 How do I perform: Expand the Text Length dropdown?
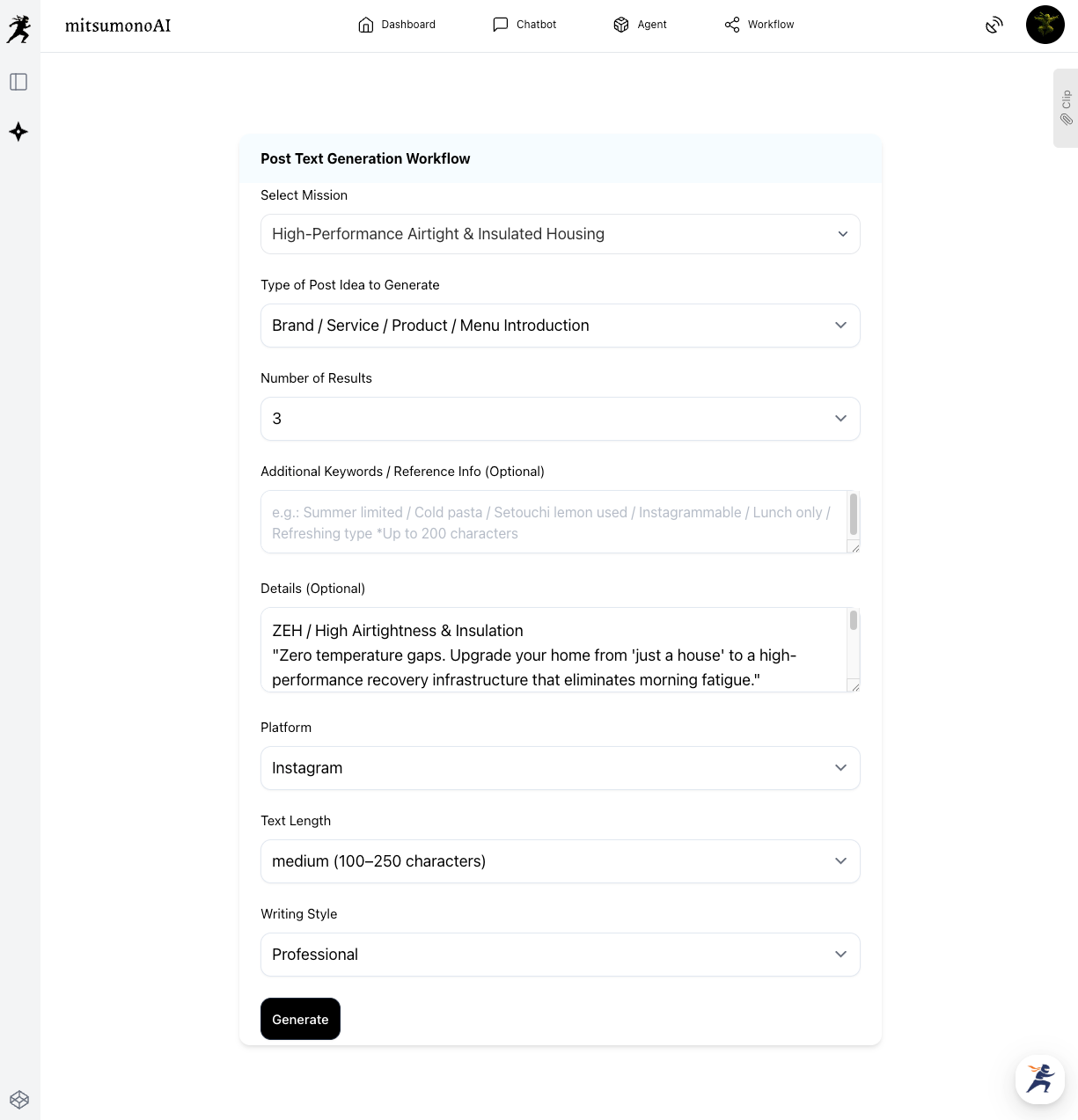(560, 861)
